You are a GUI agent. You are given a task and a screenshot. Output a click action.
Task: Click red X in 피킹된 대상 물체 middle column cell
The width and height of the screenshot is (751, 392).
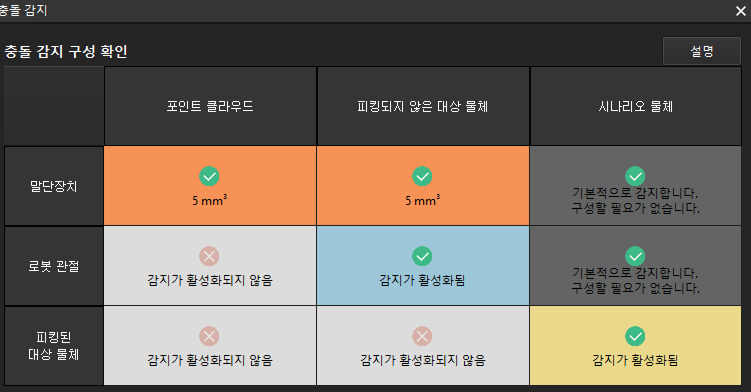tap(422, 336)
